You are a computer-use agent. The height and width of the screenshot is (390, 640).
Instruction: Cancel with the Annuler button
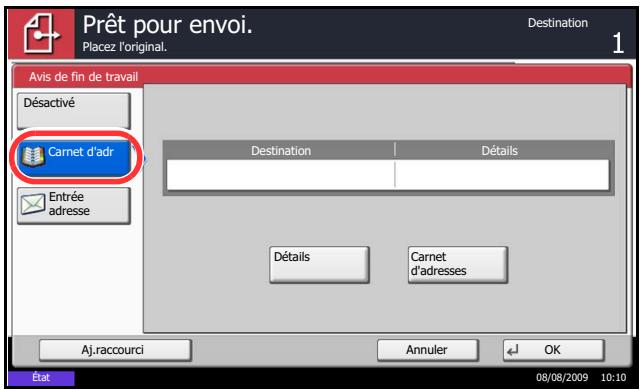[428, 350]
